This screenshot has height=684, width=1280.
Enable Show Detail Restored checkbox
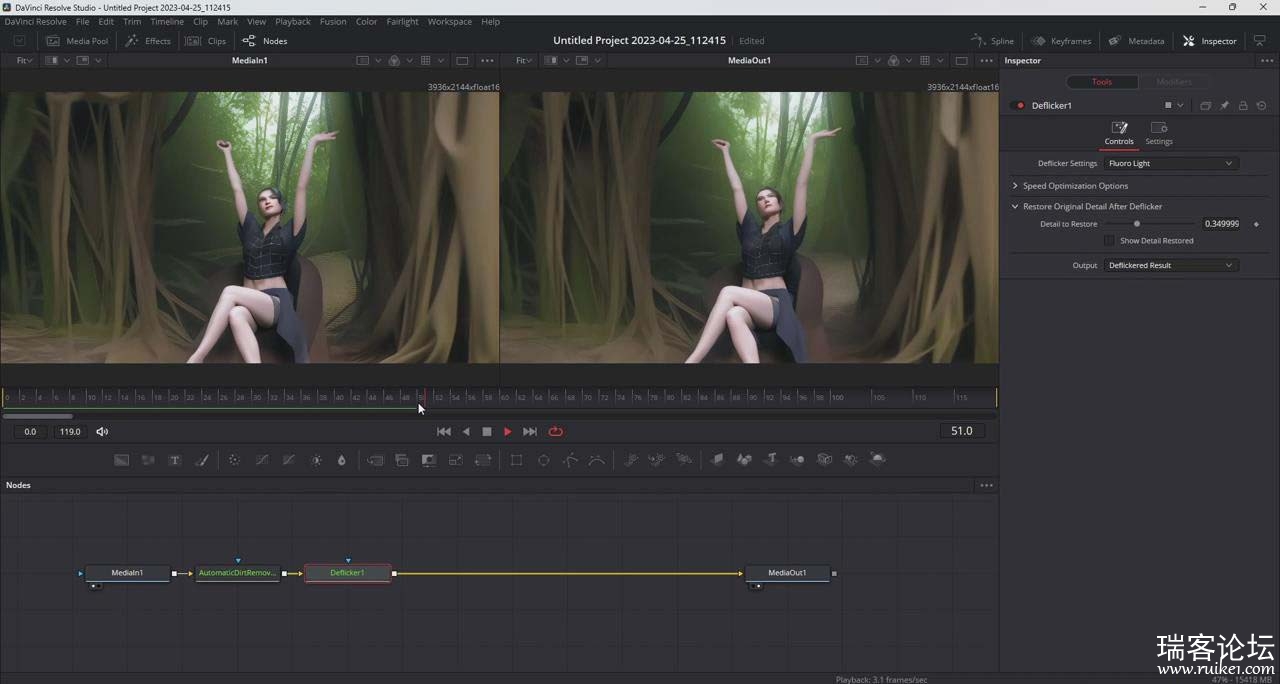(x=1109, y=241)
